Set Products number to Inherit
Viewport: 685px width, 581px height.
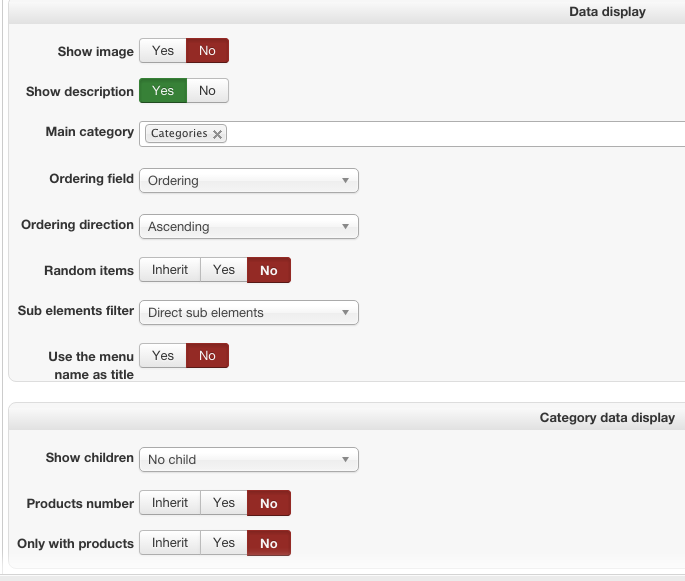pyautogui.click(x=170, y=503)
